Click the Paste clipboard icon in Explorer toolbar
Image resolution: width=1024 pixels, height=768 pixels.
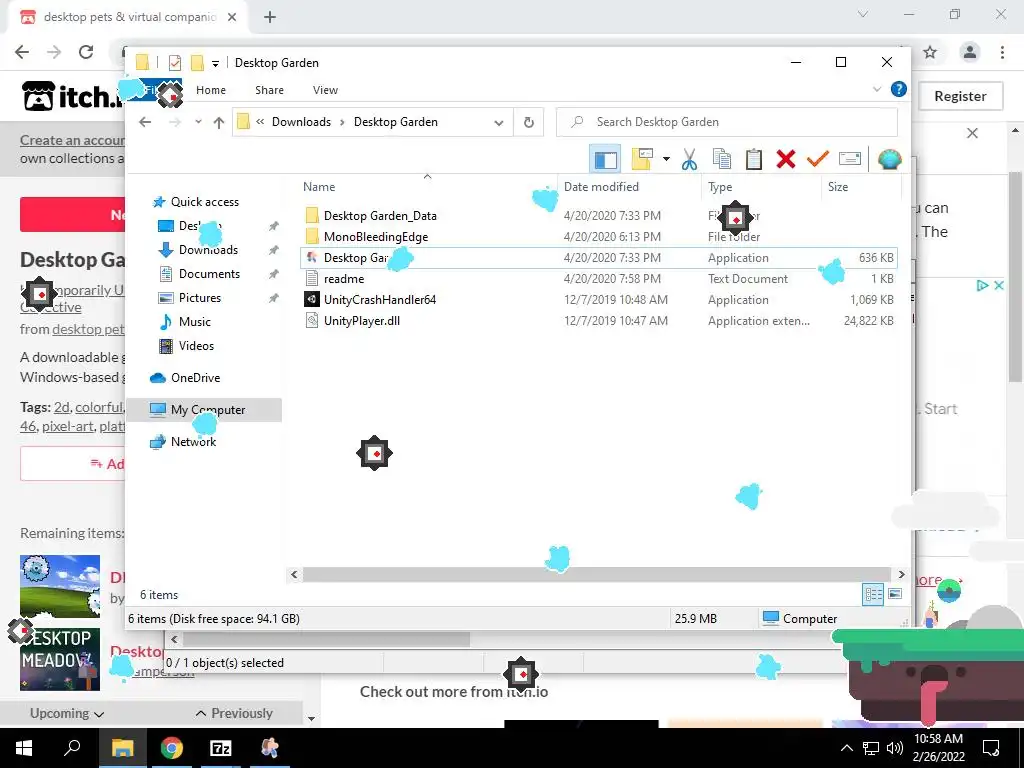pos(754,159)
